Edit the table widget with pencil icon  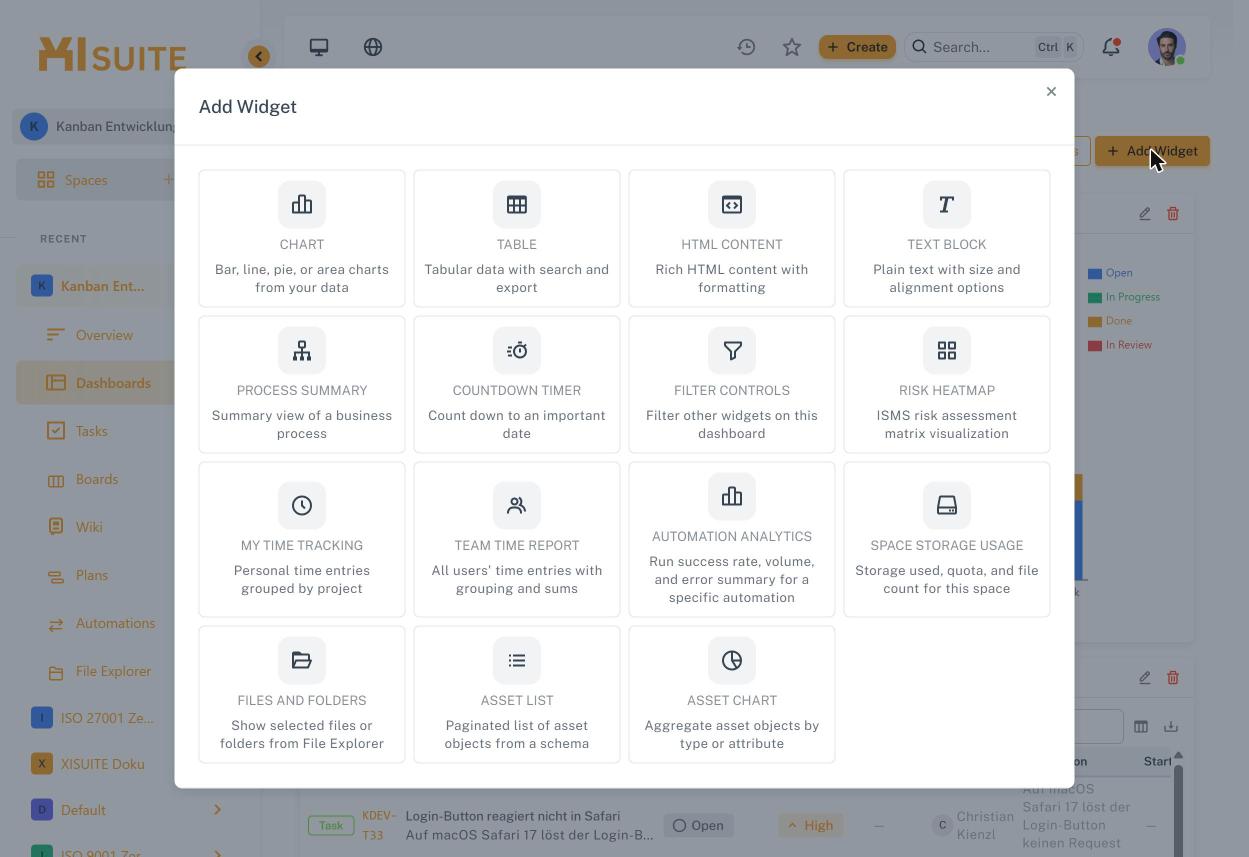(1145, 677)
